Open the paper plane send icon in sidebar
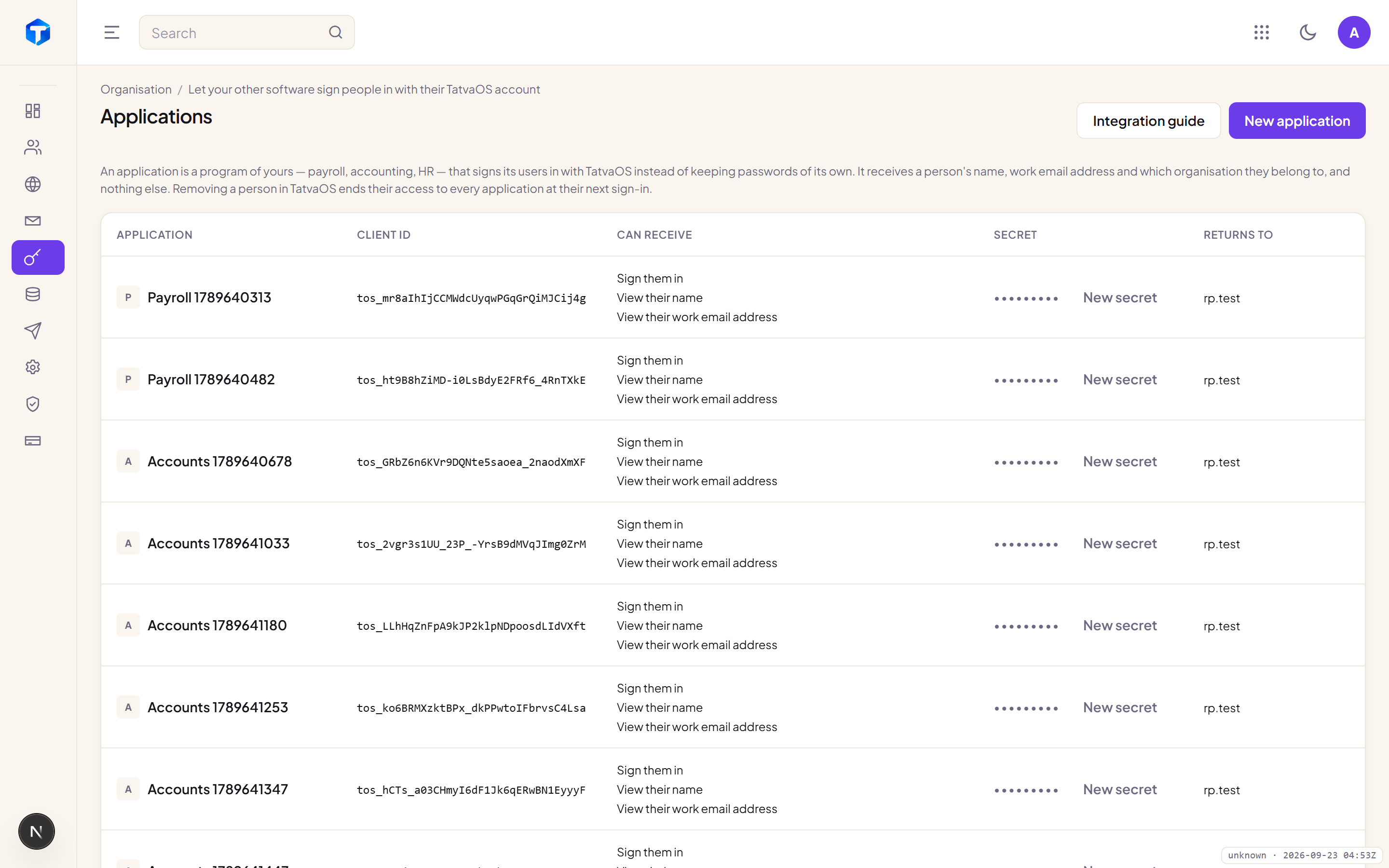The width and height of the screenshot is (1389, 868). 33,331
